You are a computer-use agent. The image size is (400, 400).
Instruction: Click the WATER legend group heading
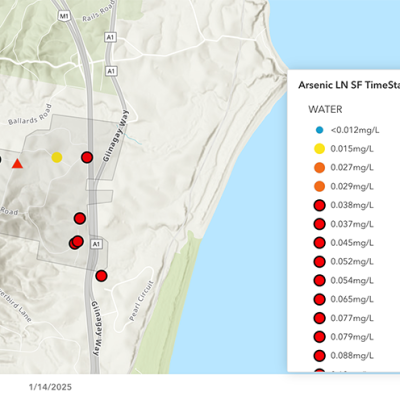click(325, 109)
